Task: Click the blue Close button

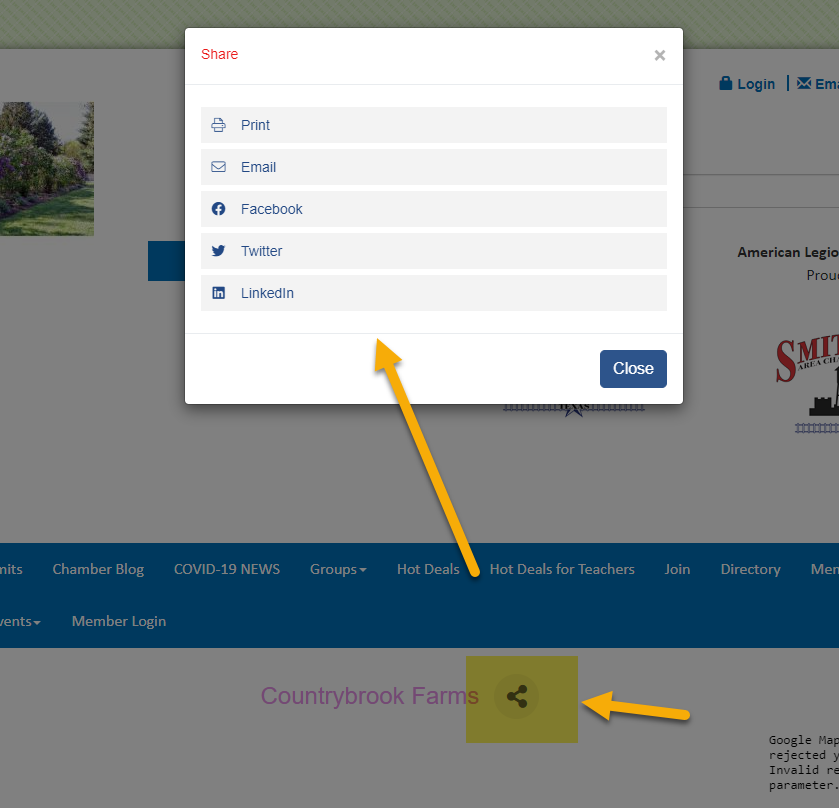Action: tap(633, 369)
